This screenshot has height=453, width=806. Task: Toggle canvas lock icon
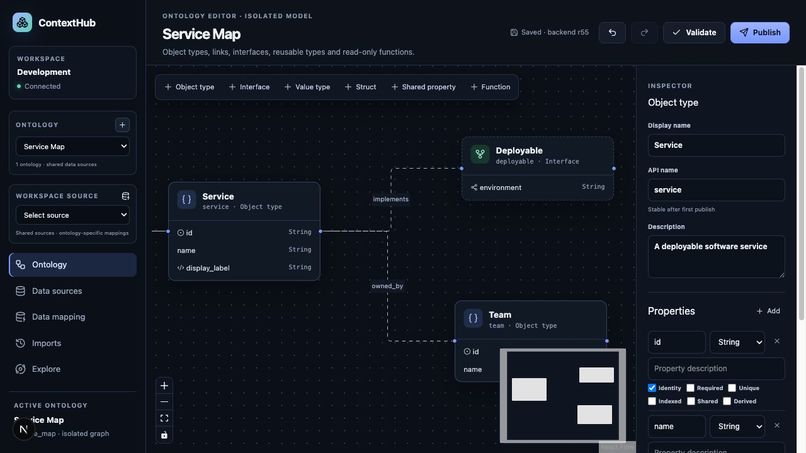[x=164, y=435]
